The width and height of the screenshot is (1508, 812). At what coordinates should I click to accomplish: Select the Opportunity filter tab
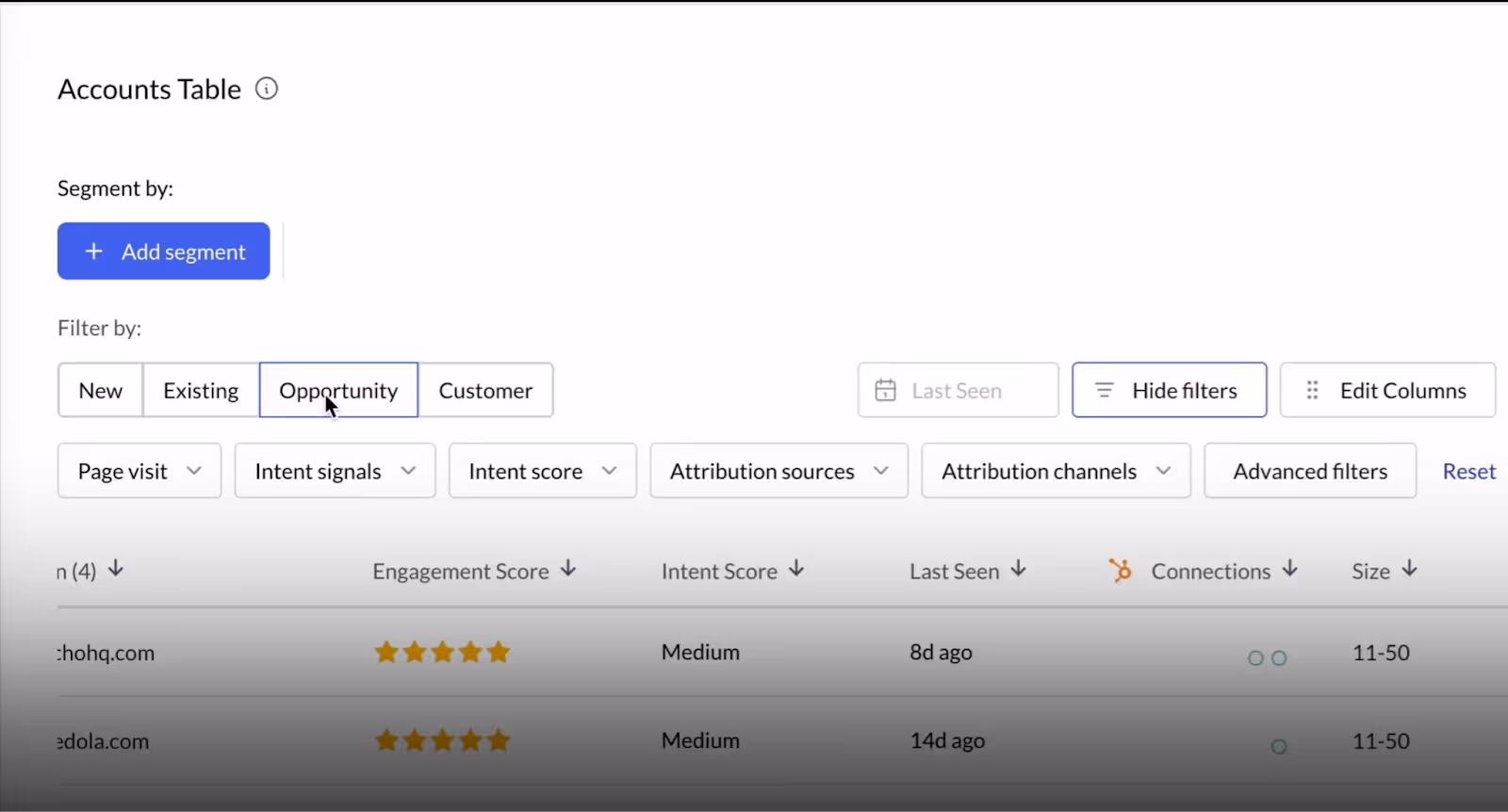pyautogui.click(x=338, y=390)
